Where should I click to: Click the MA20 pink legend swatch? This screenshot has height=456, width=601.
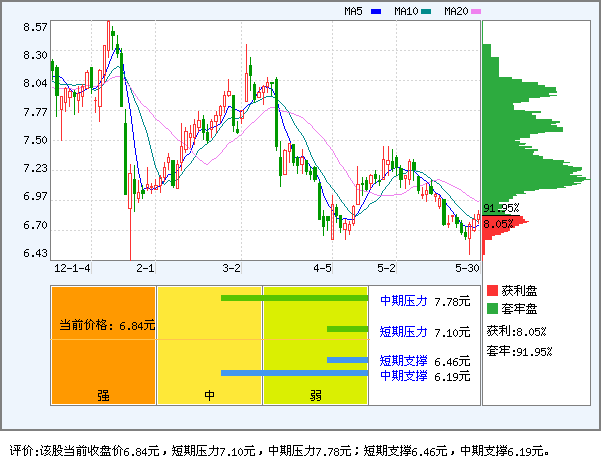pos(476,11)
